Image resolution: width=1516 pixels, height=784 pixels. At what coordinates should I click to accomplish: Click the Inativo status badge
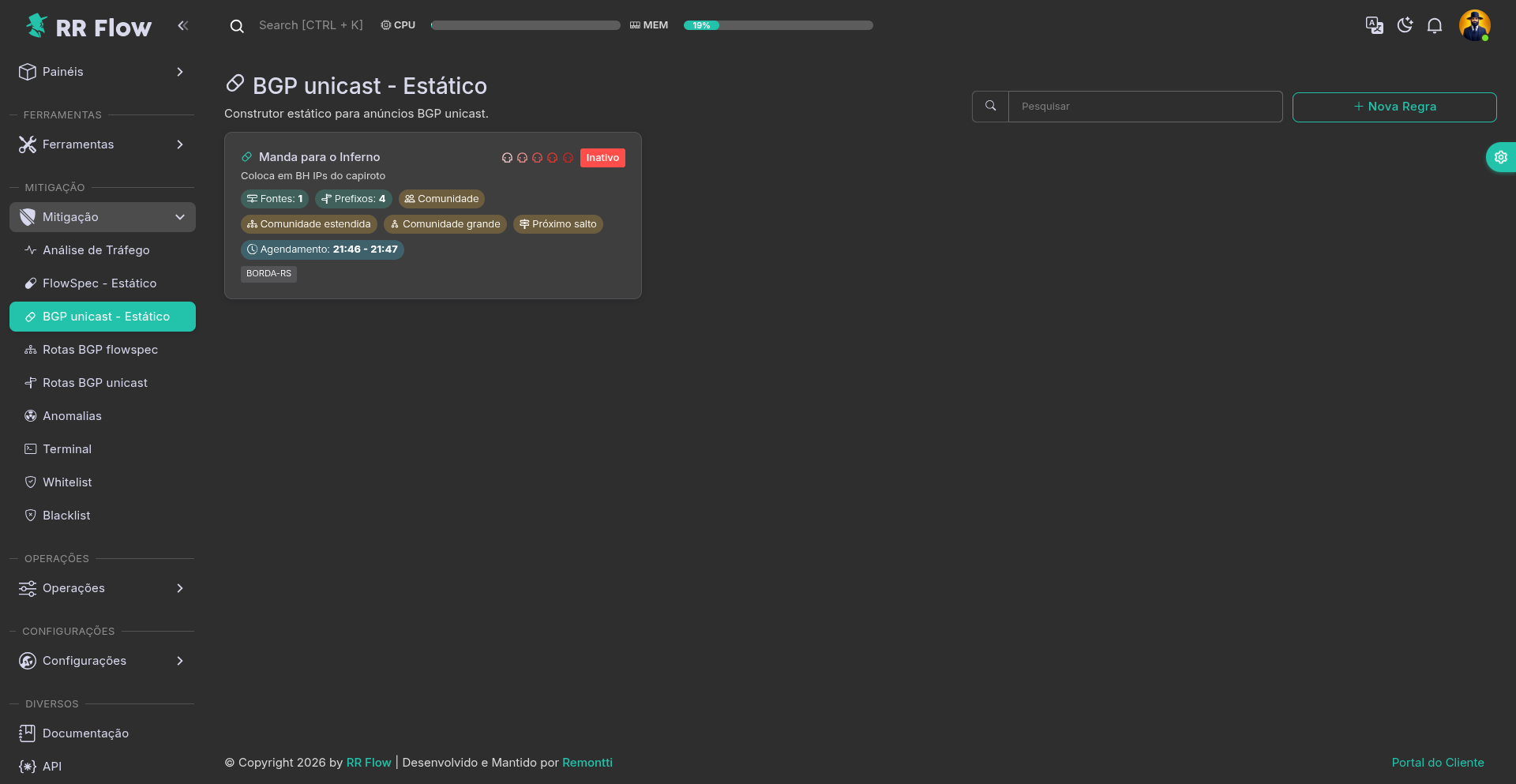(602, 158)
